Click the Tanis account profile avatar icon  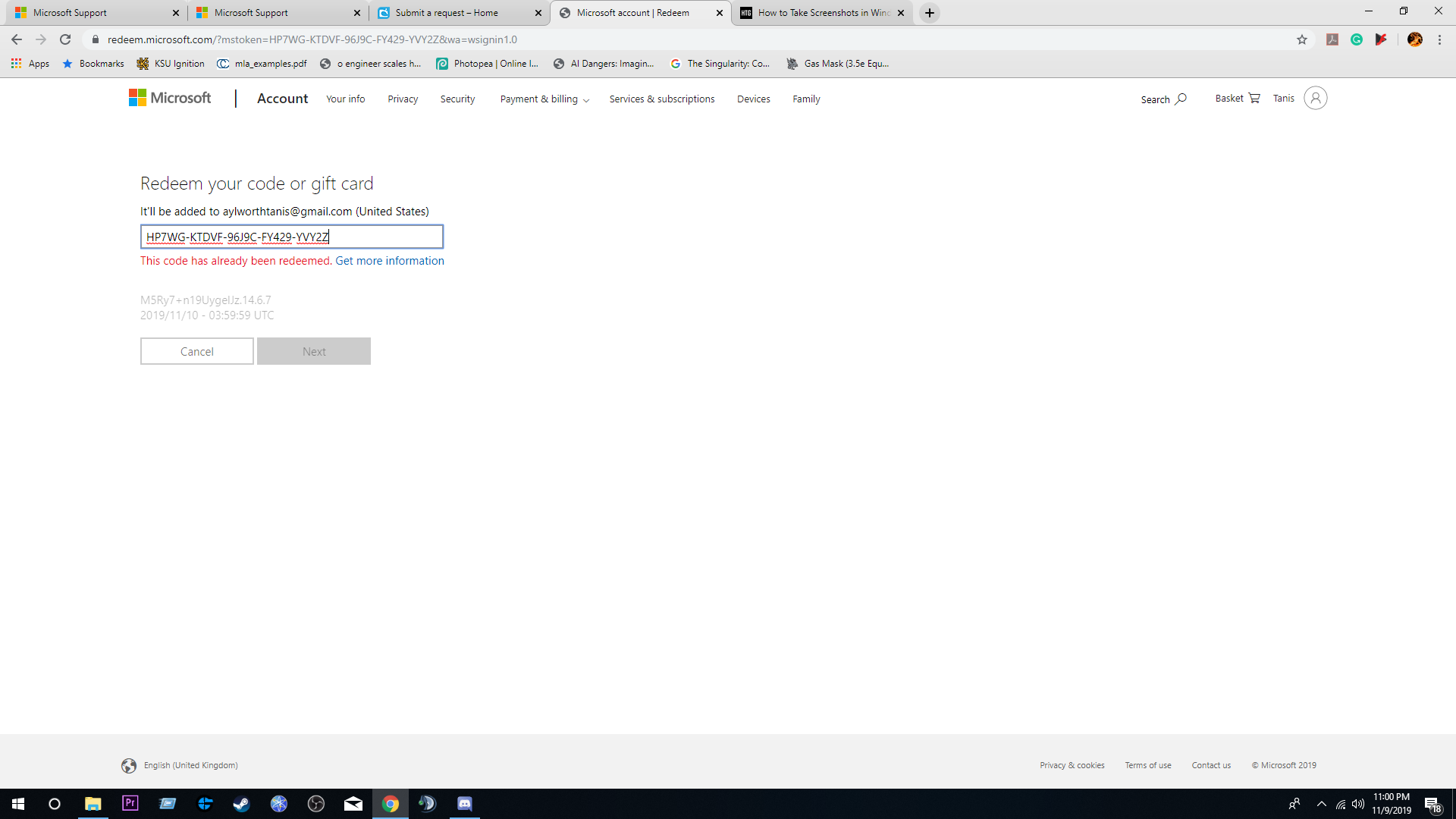(1315, 98)
